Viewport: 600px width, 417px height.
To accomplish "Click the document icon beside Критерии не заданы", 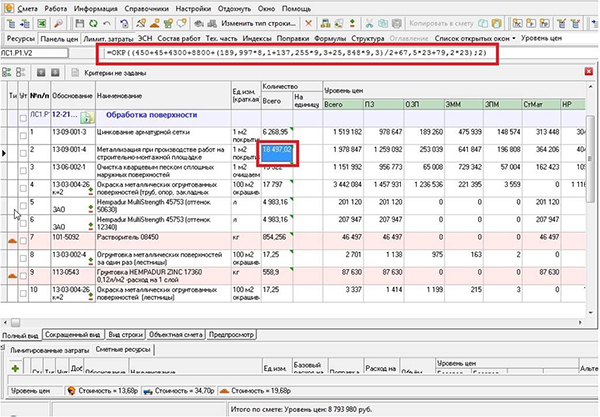I will (x=75, y=72).
